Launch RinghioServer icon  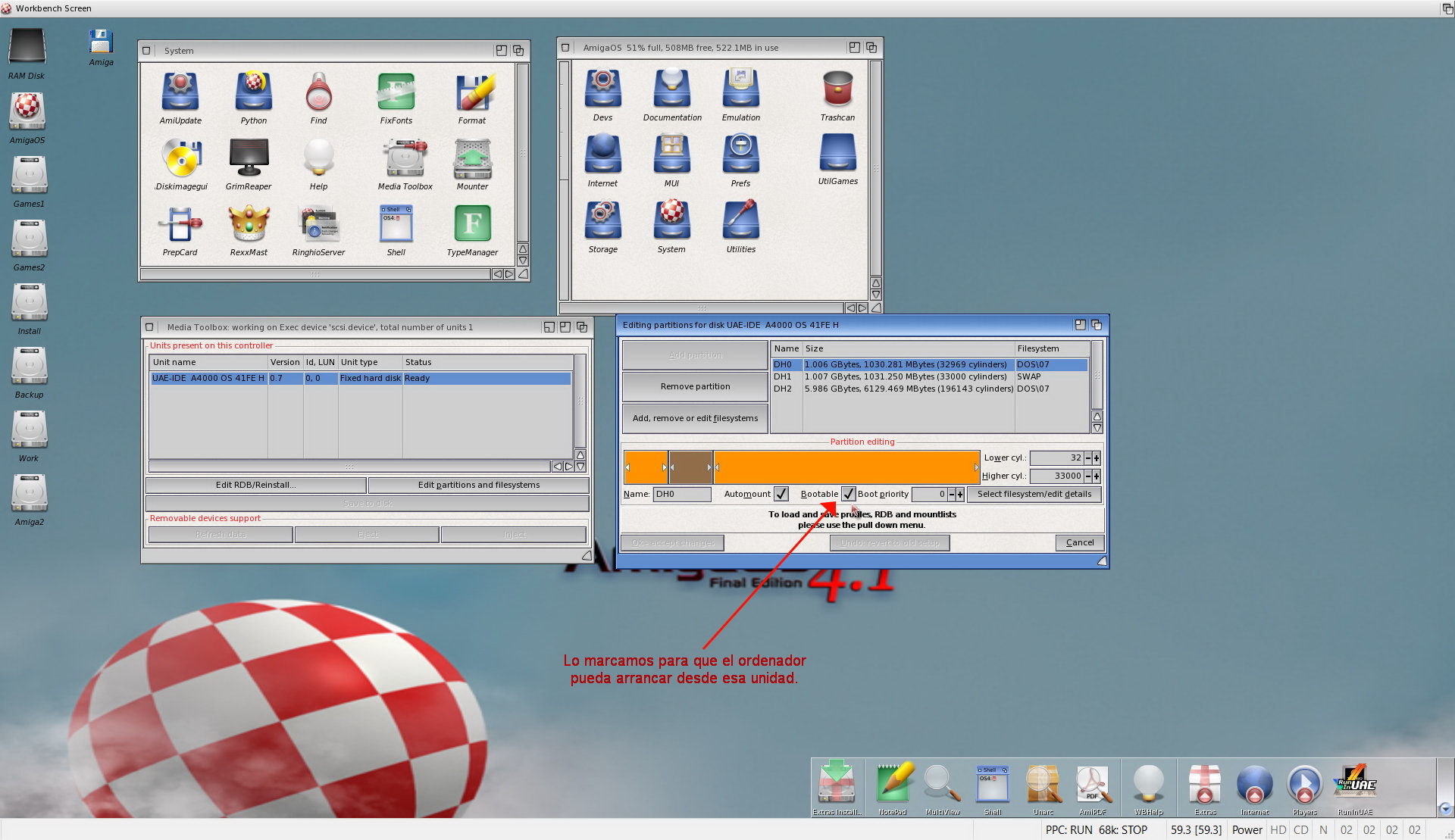pos(318,224)
